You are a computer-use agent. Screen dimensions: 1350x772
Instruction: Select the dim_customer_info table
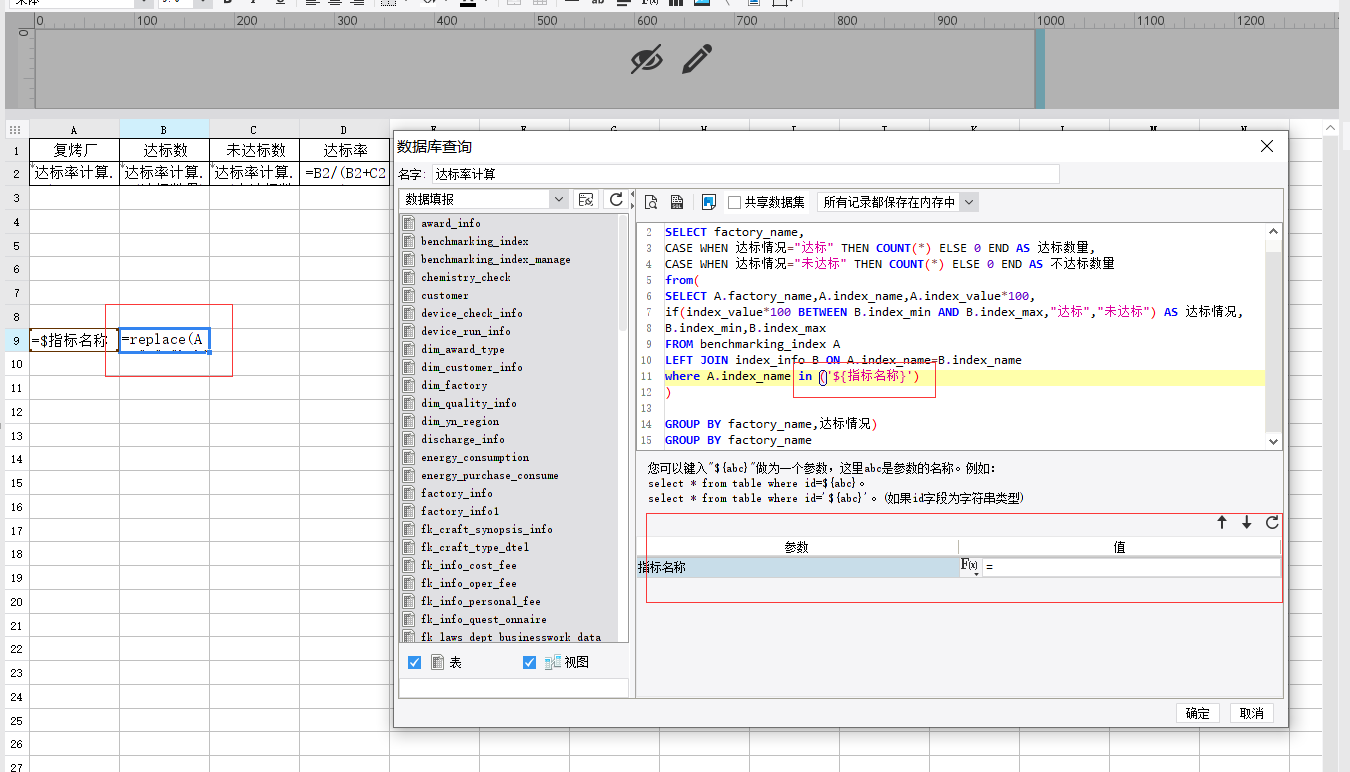pos(471,367)
